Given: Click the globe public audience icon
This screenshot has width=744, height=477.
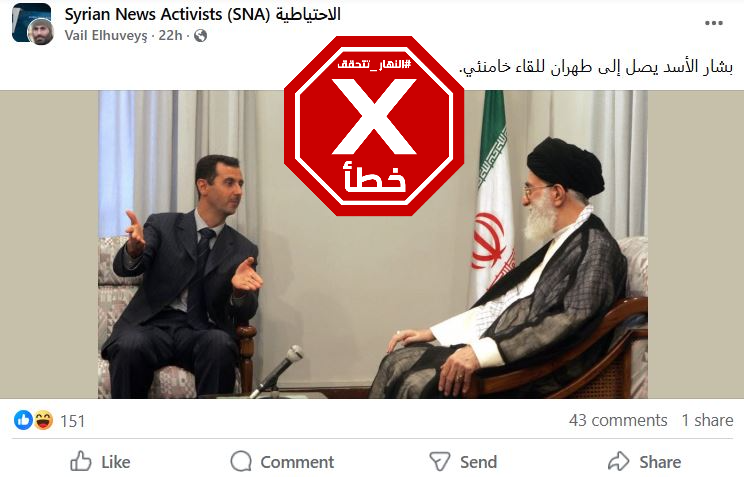Looking at the screenshot, I should tap(200, 36).
